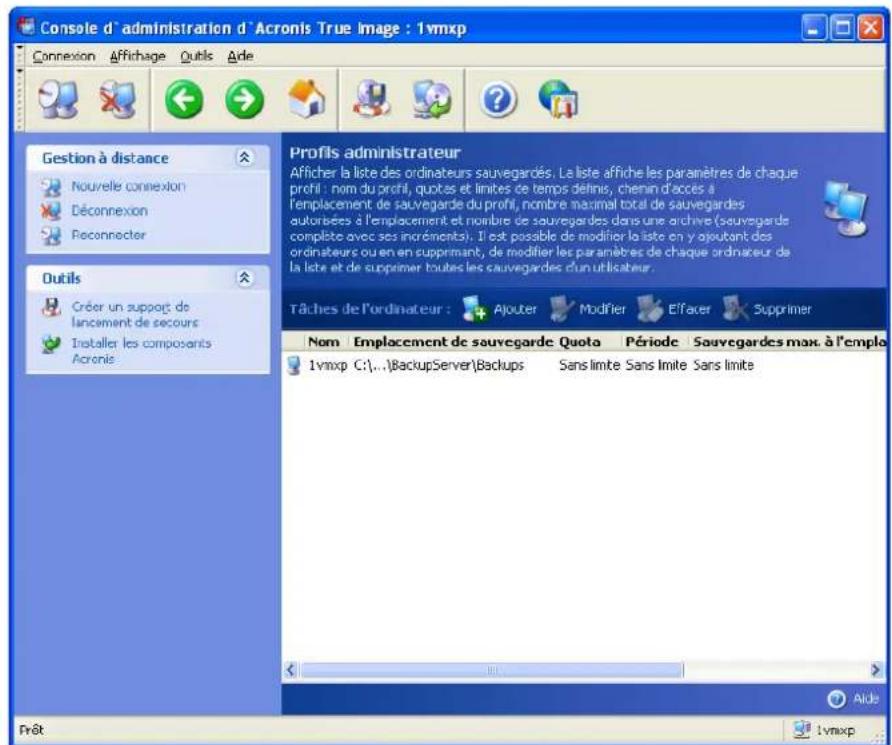
Task: Click the computer icon in the 1vmxp row
Action: click(x=294, y=365)
